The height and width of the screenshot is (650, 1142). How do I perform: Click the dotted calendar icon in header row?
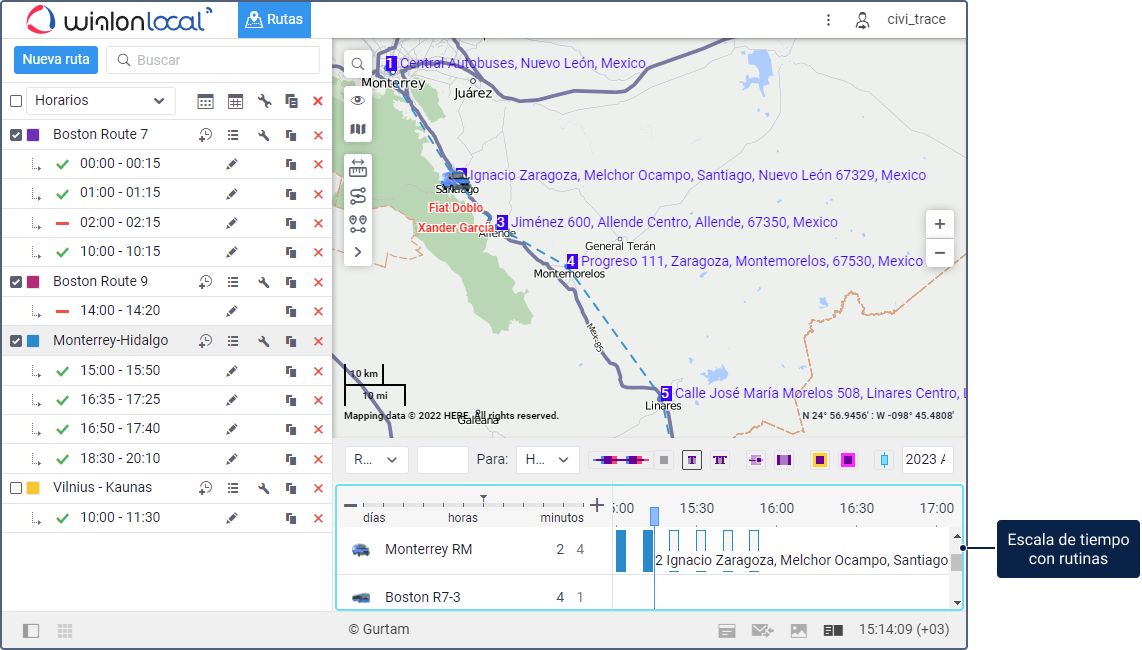[x=205, y=101]
